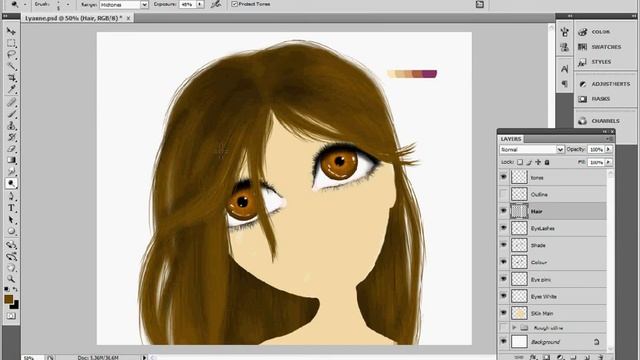Image resolution: width=640 pixels, height=360 pixels.
Task: Select the Clone Stamp tool
Action: point(11,126)
